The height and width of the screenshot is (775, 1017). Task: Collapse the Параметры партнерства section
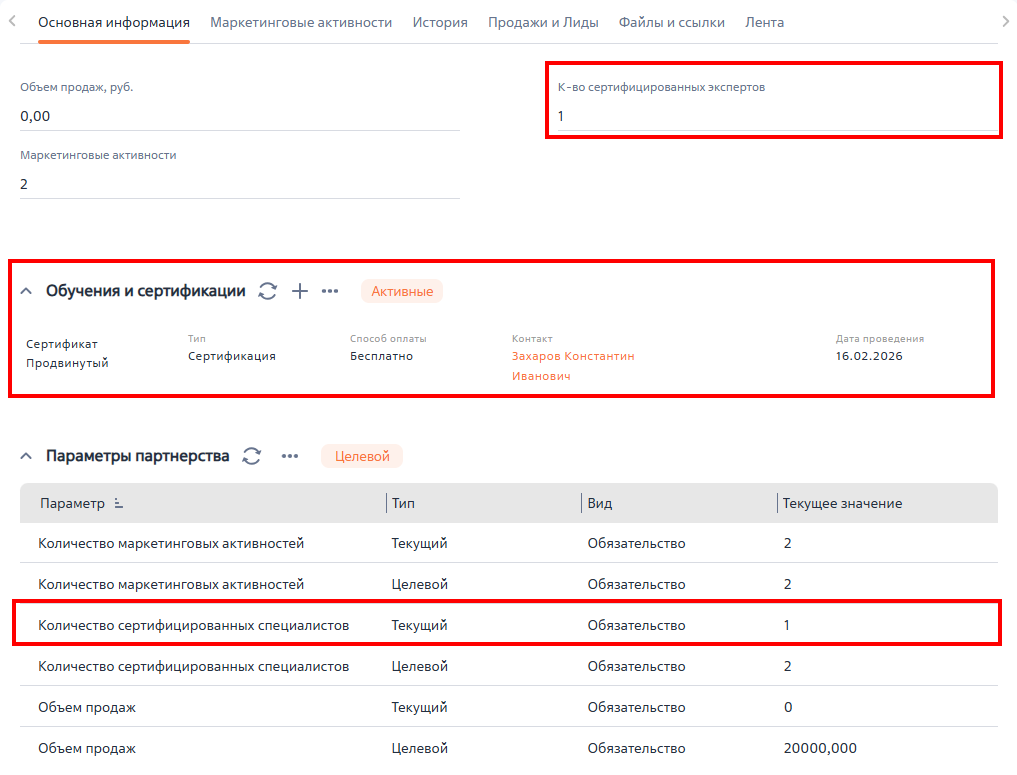(x=27, y=456)
